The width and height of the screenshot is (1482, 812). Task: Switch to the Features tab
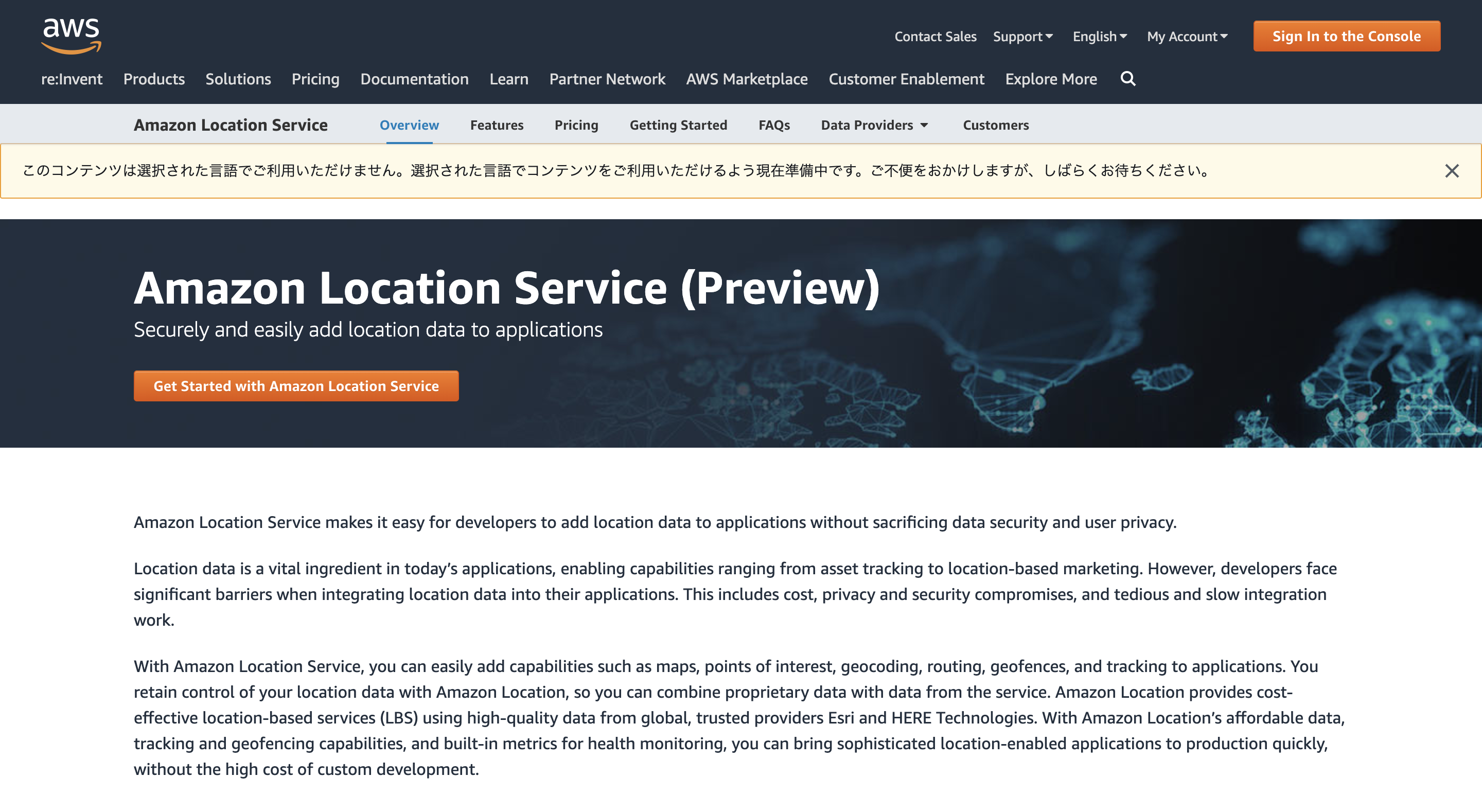[497, 125]
